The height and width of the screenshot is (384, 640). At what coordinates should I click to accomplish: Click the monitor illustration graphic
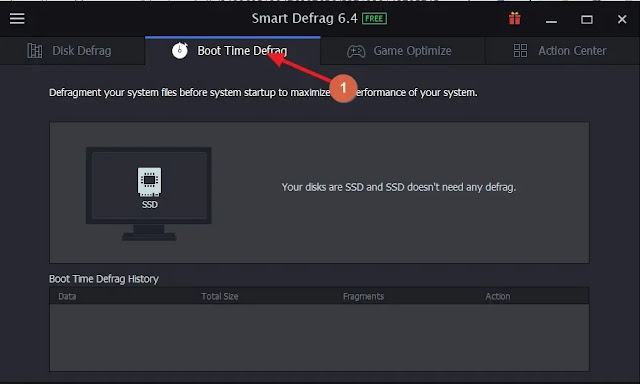point(149,194)
